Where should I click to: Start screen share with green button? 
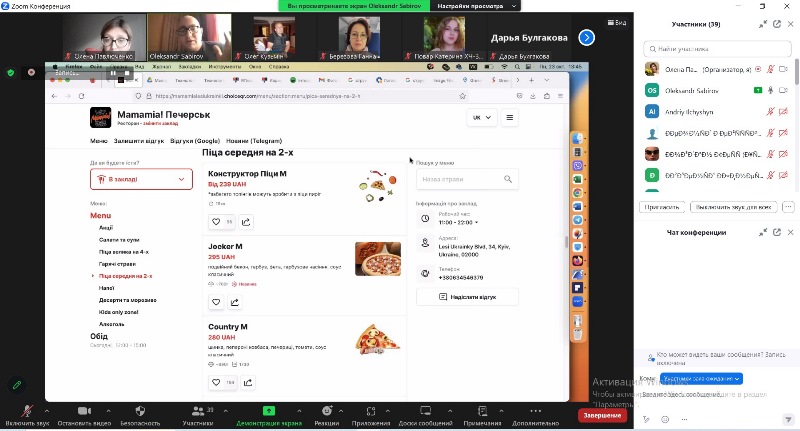click(268, 411)
